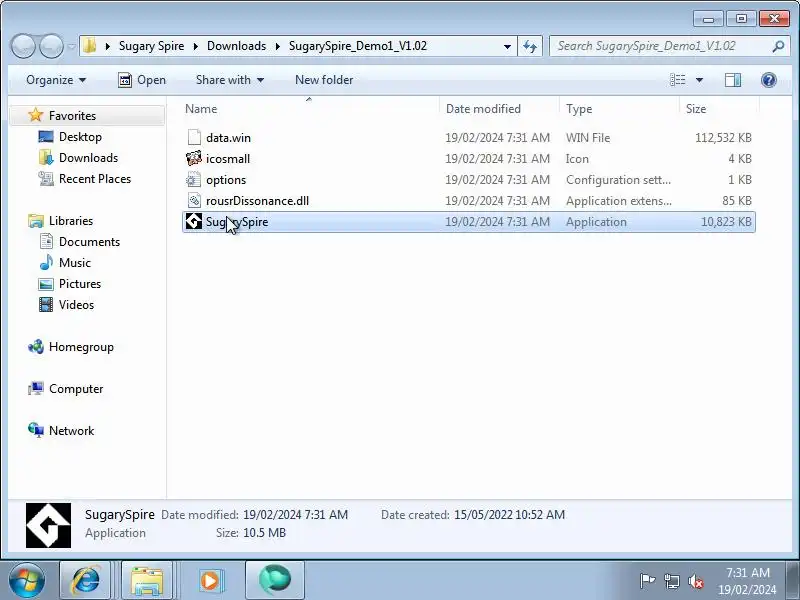Open the view options dropdown arrow

(x=699, y=80)
